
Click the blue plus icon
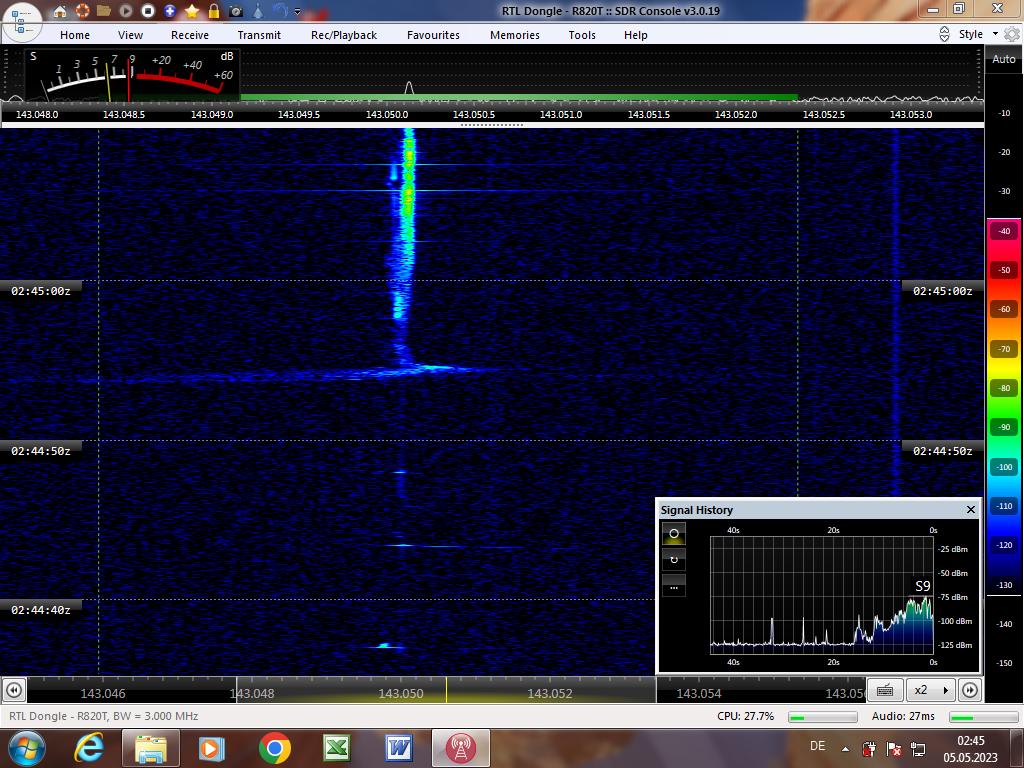point(170,11)
